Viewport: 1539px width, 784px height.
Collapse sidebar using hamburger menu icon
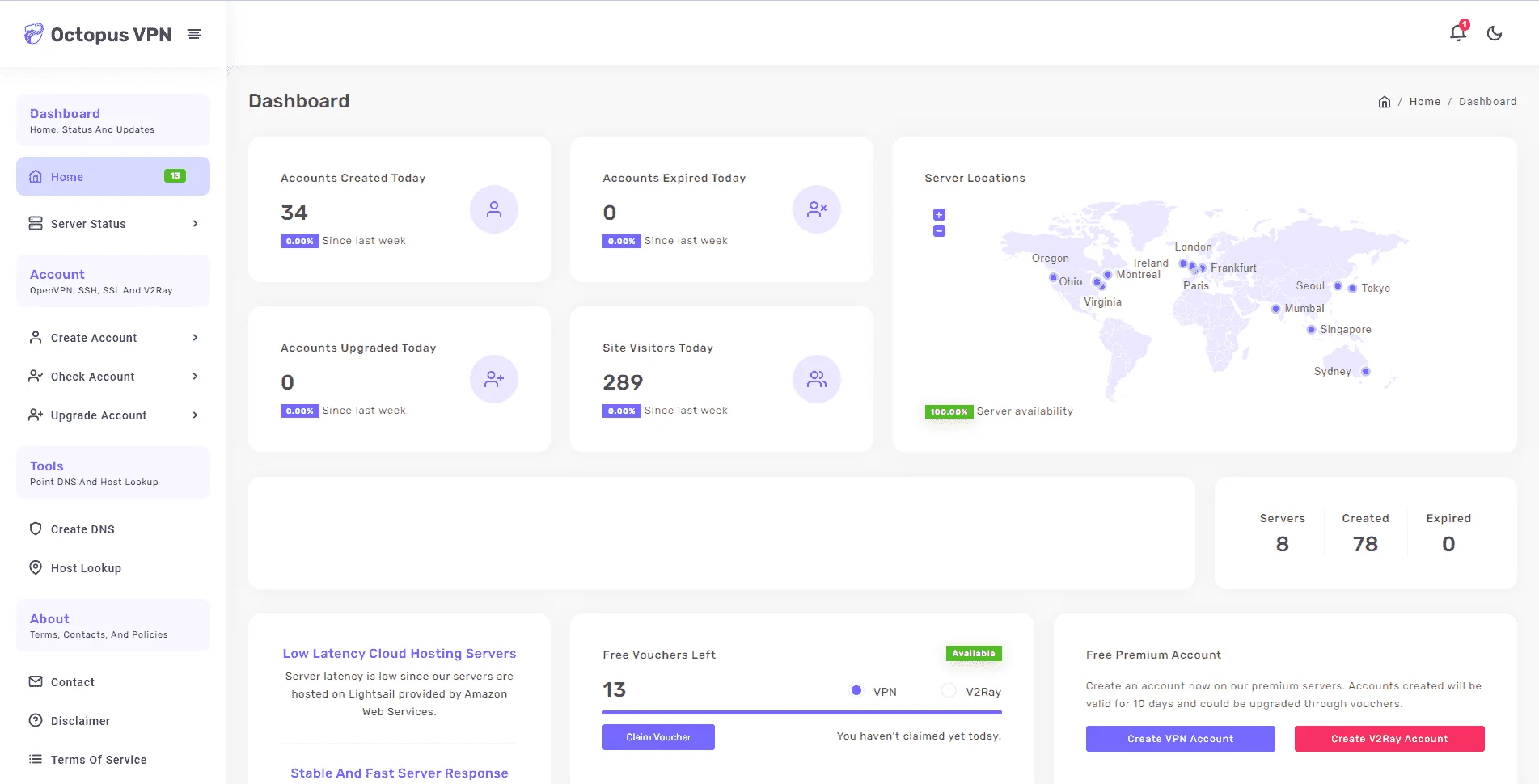[194, 34]
